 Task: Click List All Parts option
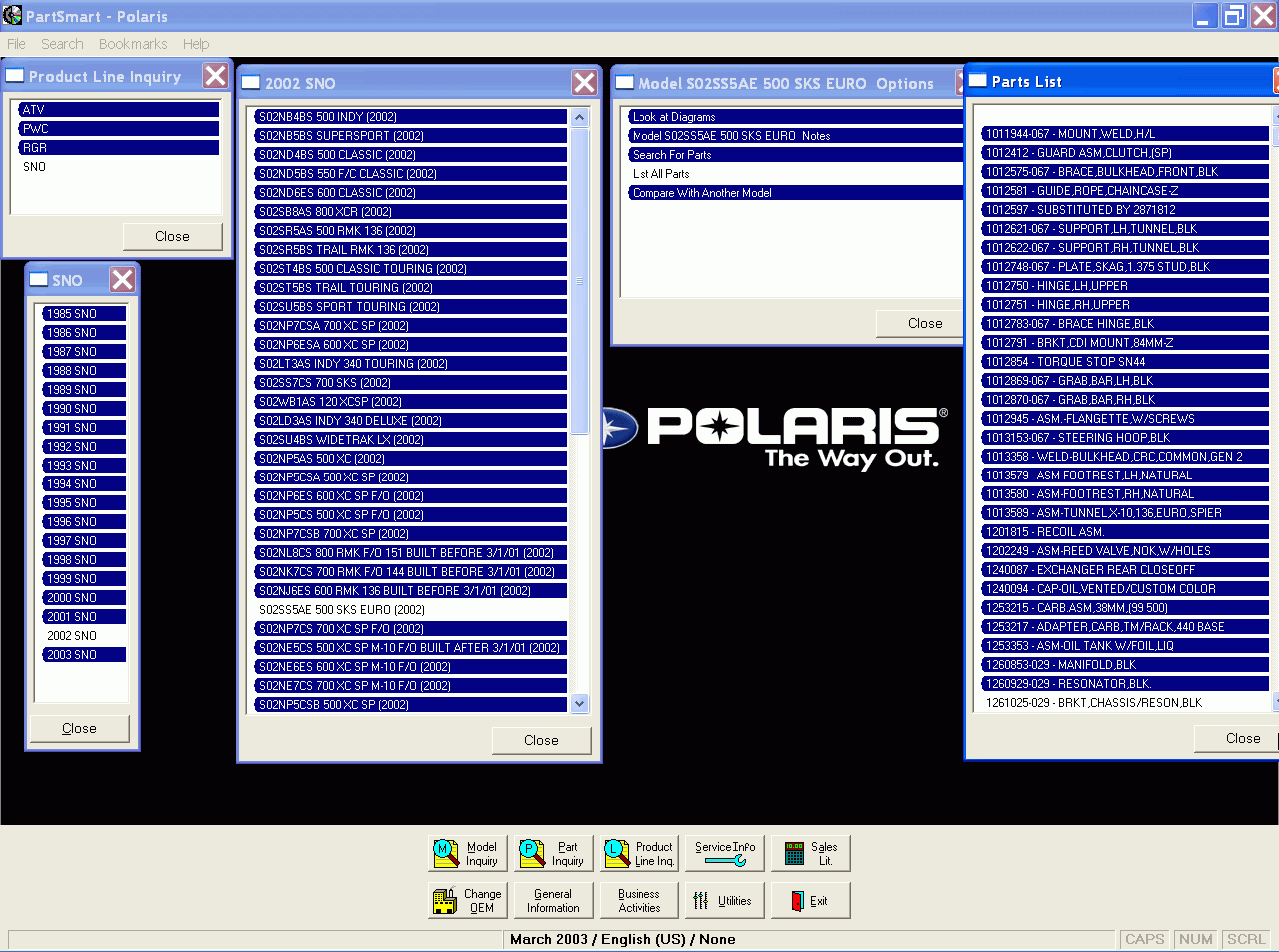(x=795, y=174)
